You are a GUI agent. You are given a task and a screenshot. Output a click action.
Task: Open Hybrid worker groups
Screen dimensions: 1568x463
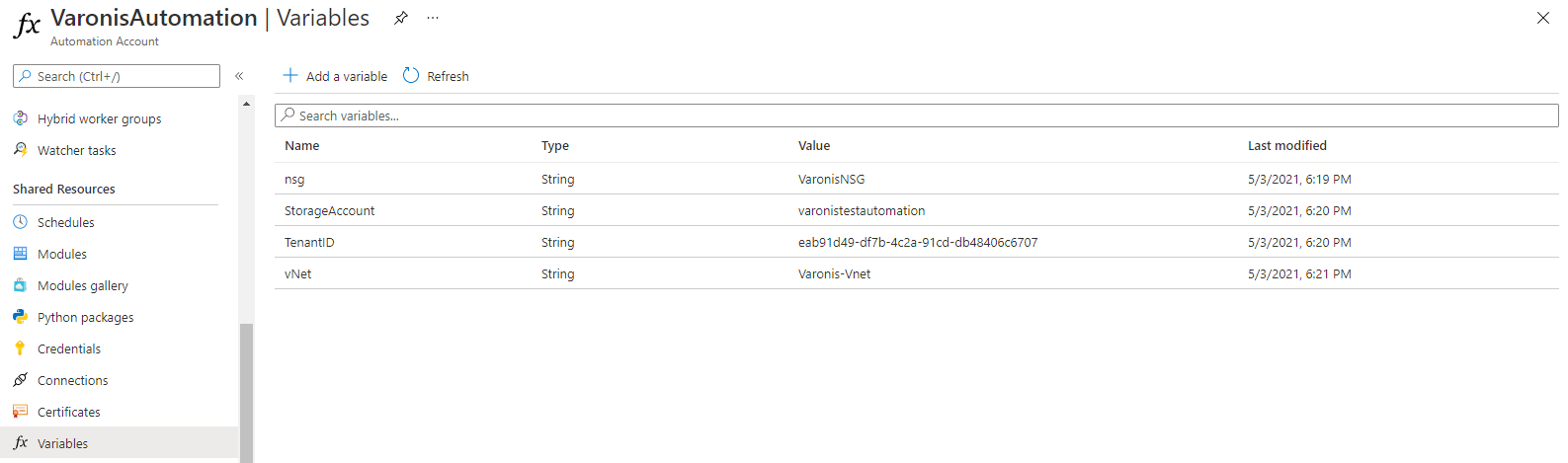(99, 118)
